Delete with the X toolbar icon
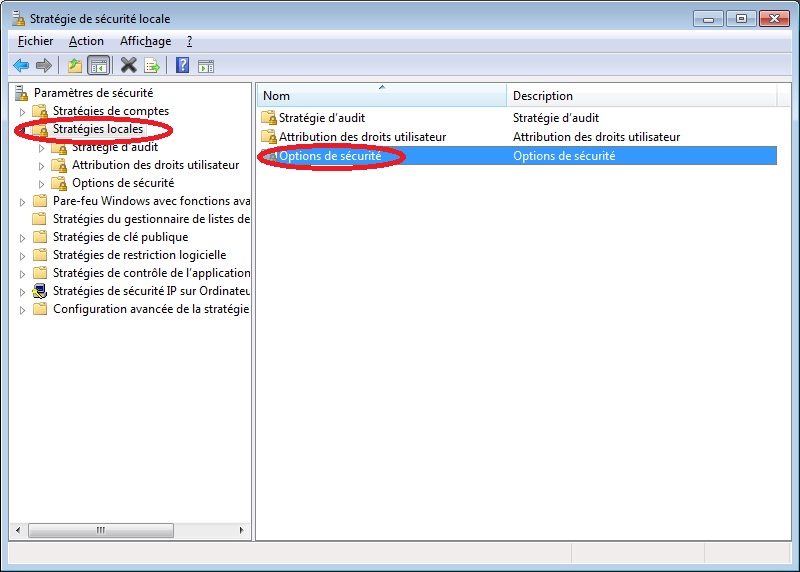Viewport: 800px width, 572px height. click(129, 65)
